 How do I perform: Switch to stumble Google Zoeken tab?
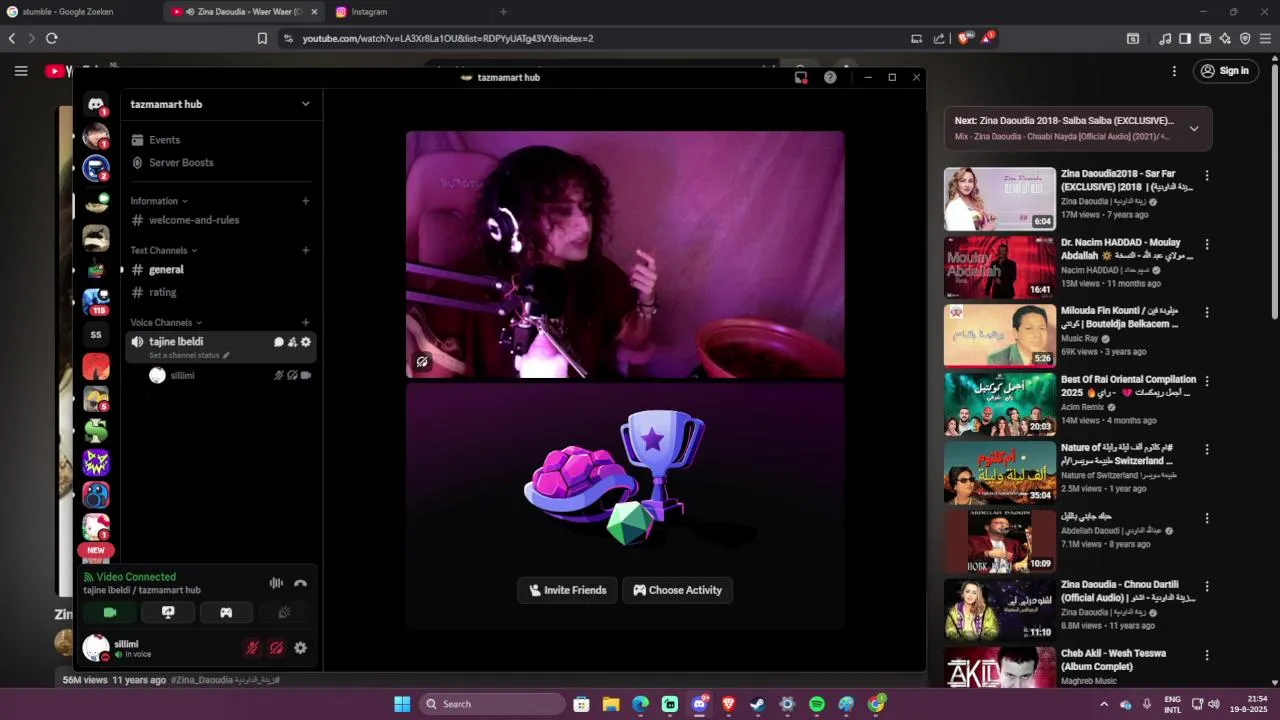[80, 12]
